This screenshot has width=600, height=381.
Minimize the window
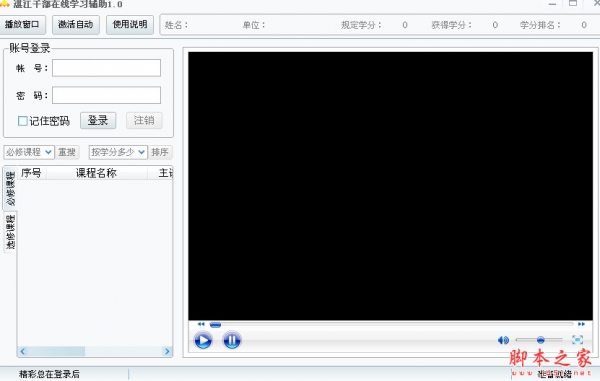(x=552, y=4)
